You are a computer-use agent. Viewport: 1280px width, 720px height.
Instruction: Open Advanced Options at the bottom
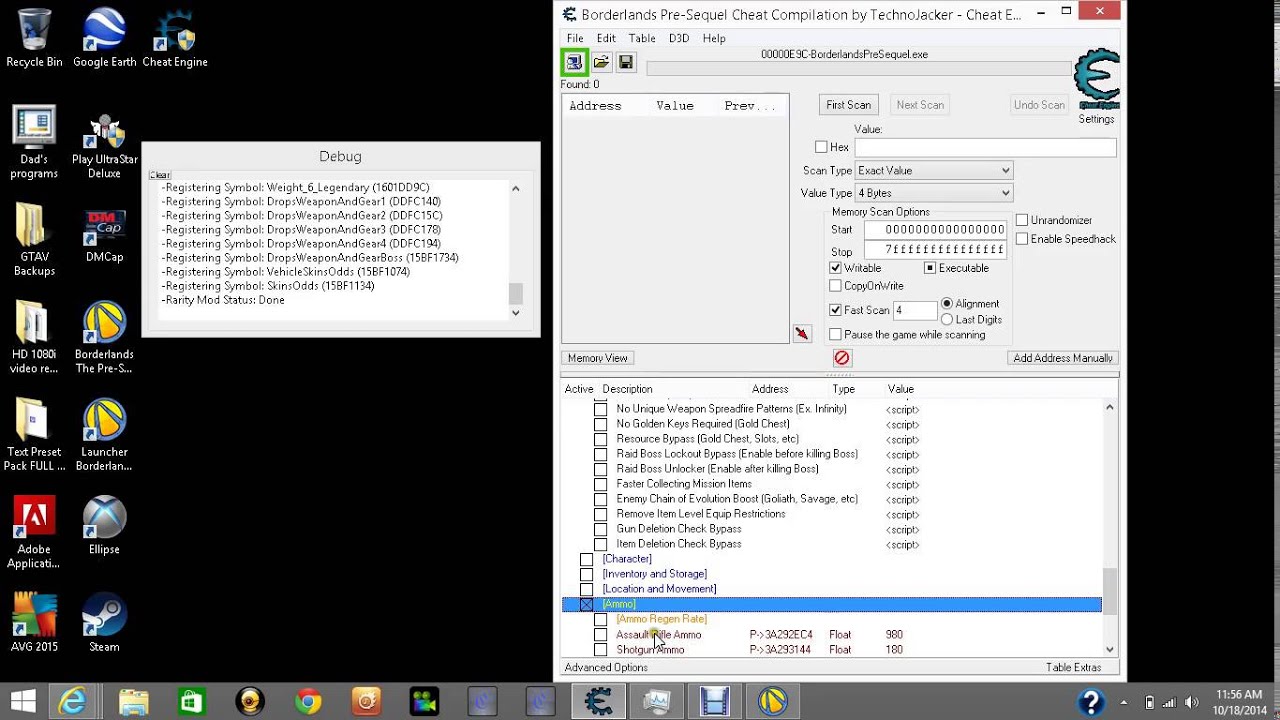[x=606, y=667]
